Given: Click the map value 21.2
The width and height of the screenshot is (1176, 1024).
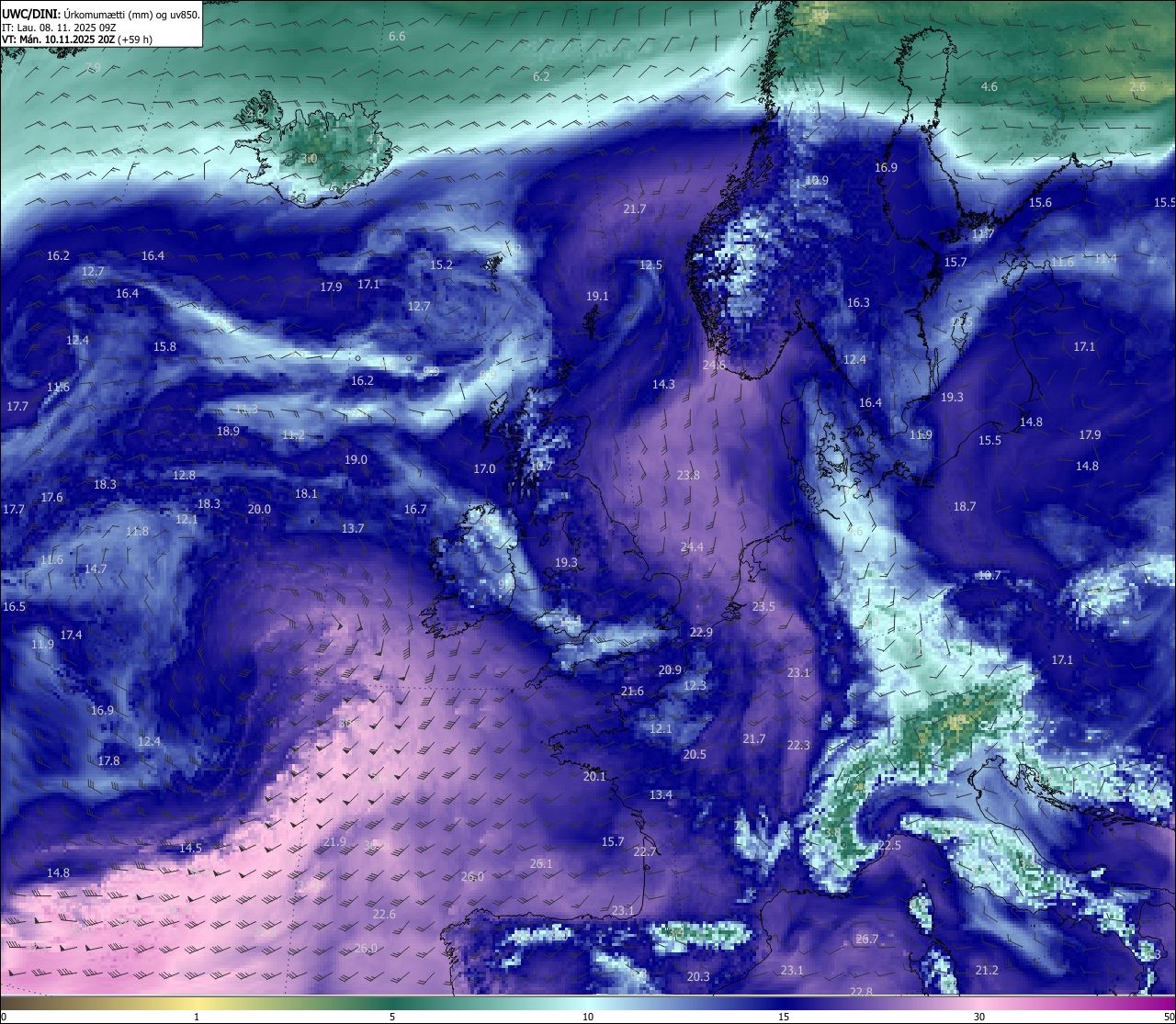Looking at the screenshot, I should (x=987, y=971).
